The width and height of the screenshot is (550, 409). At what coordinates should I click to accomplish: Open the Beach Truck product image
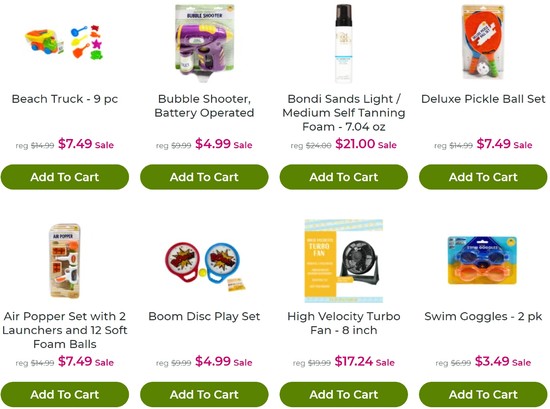coord(64,42)
